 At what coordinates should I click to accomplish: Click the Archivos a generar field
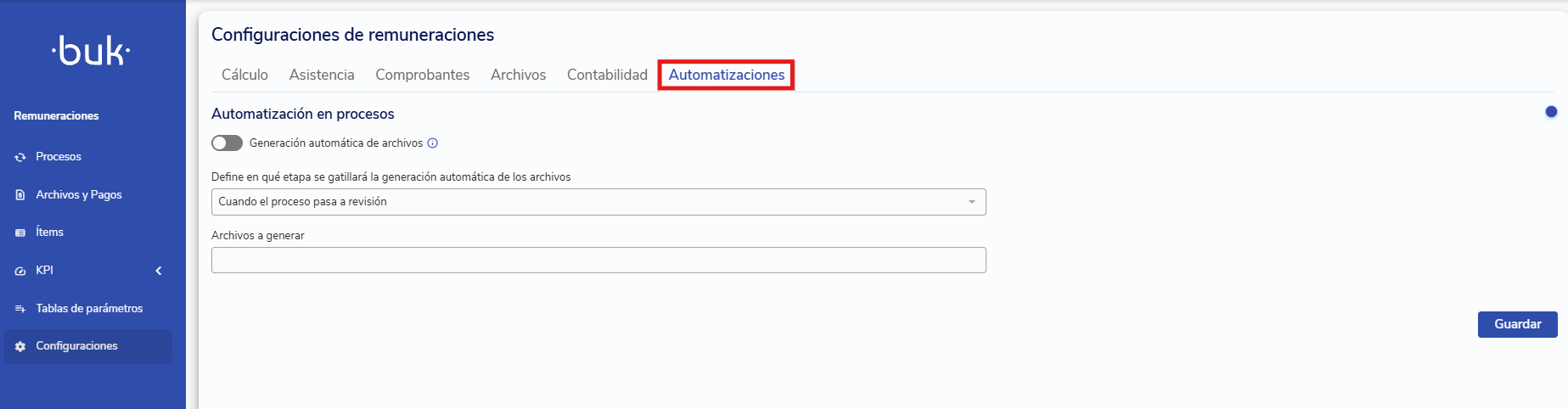click(x=599, y=260)
